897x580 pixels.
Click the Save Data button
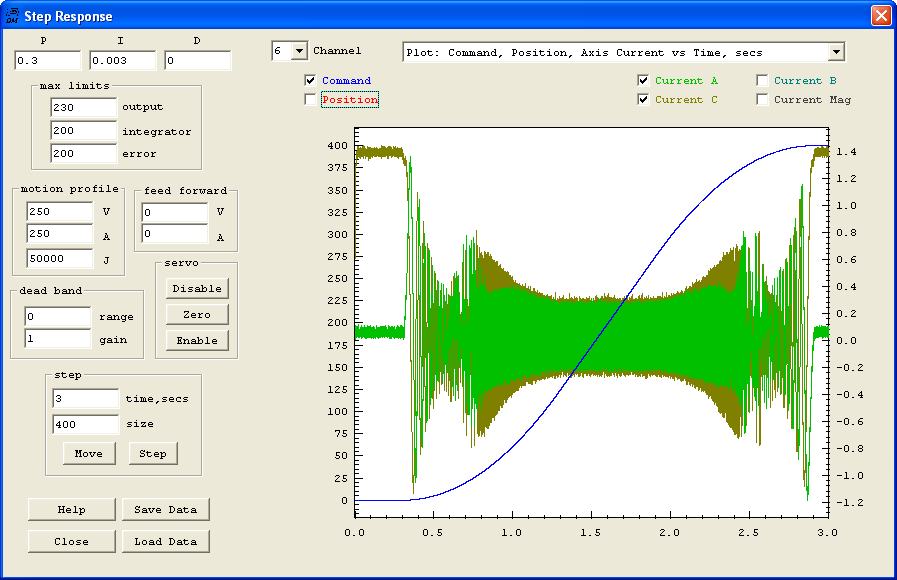click(166, 509)
